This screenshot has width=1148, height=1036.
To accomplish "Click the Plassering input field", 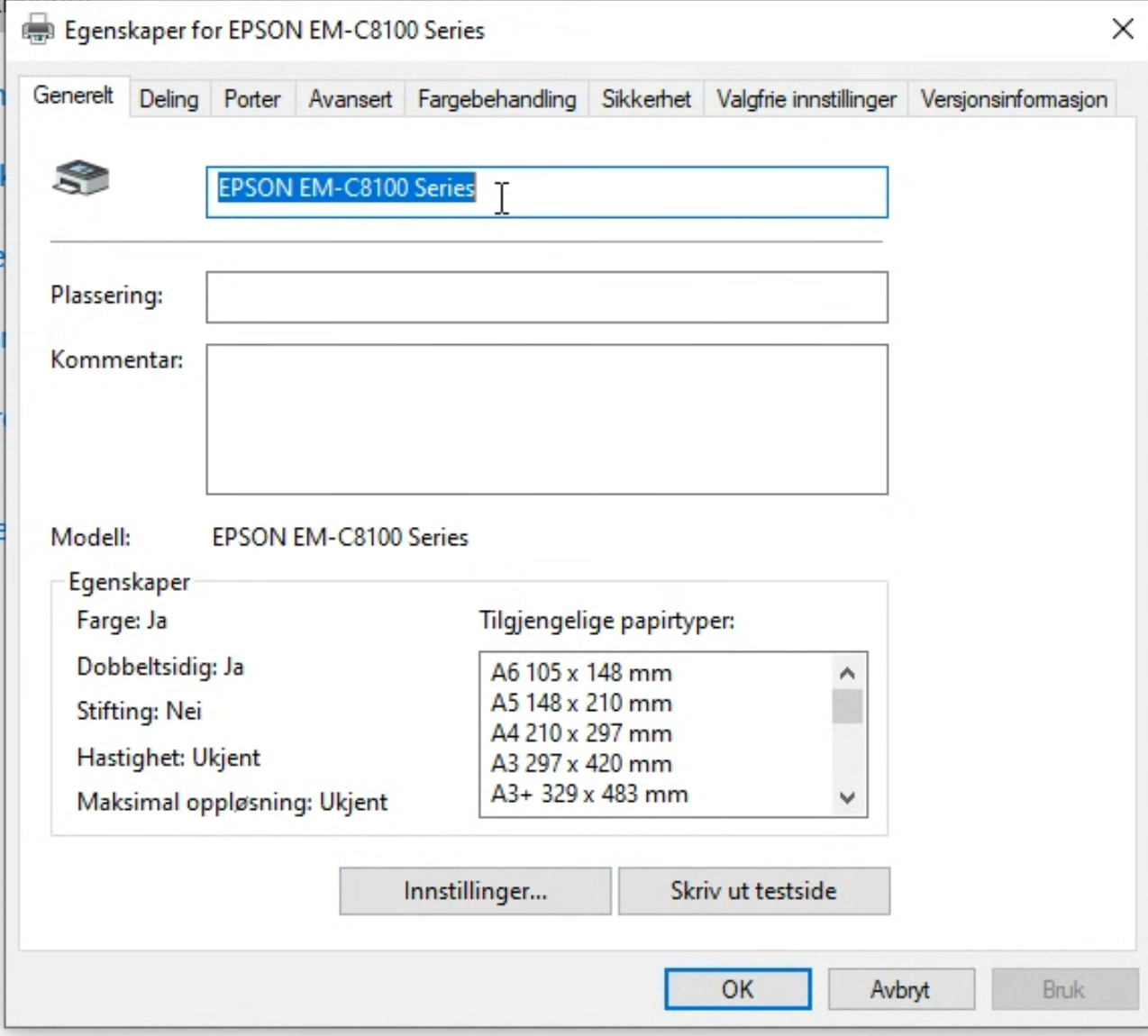I will click(x=547, y=297).
